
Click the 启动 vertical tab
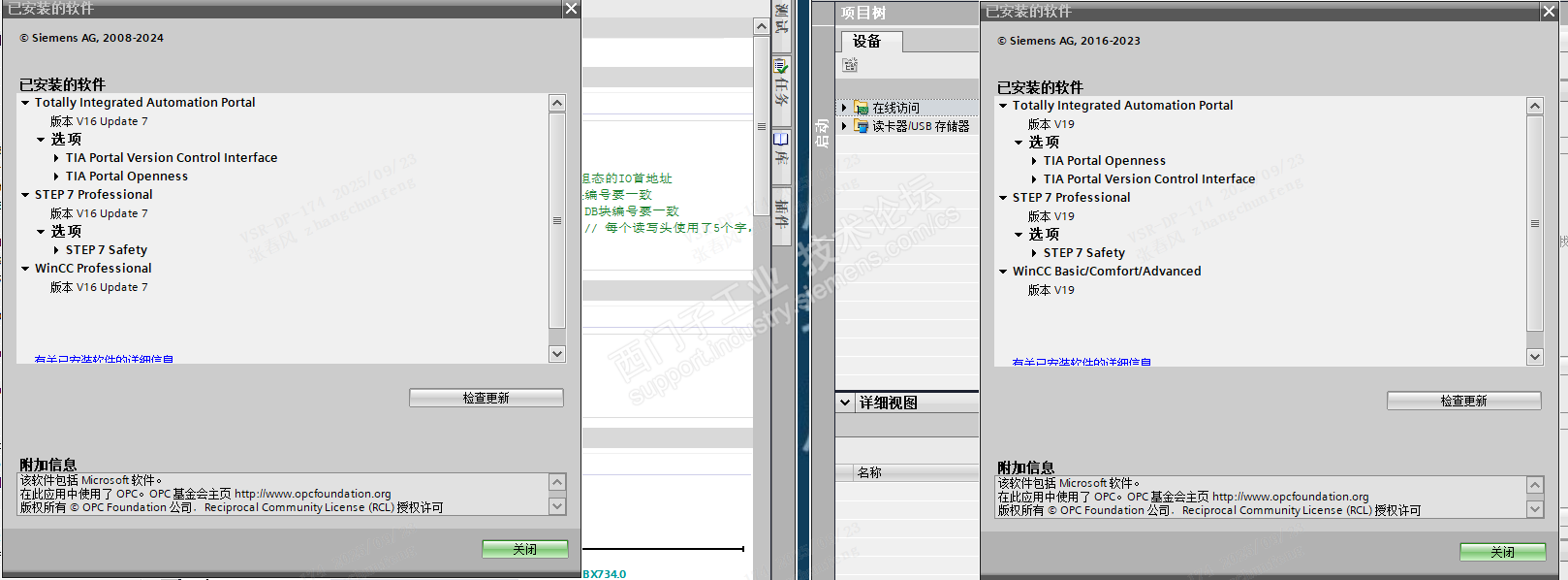point(823,133)
